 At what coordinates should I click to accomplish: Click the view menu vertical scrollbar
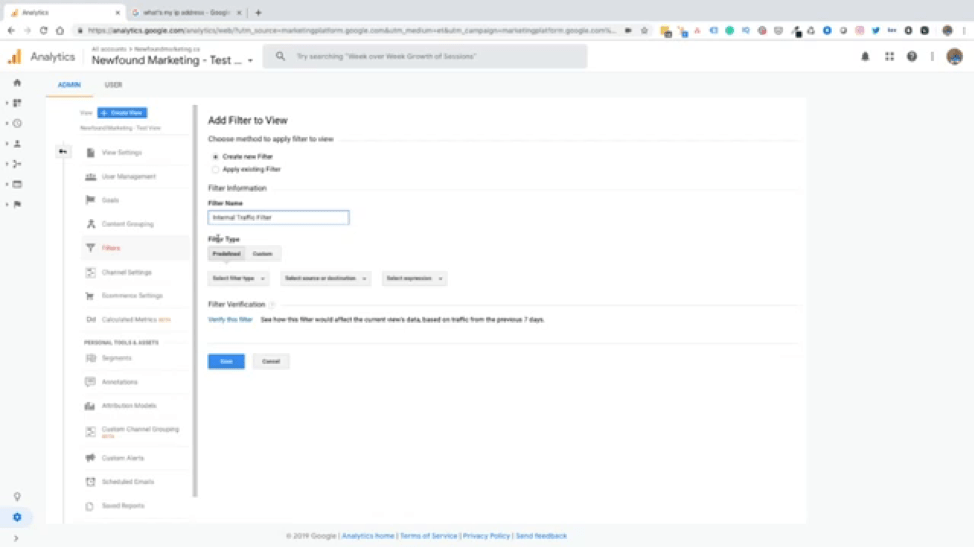(195, 301)
